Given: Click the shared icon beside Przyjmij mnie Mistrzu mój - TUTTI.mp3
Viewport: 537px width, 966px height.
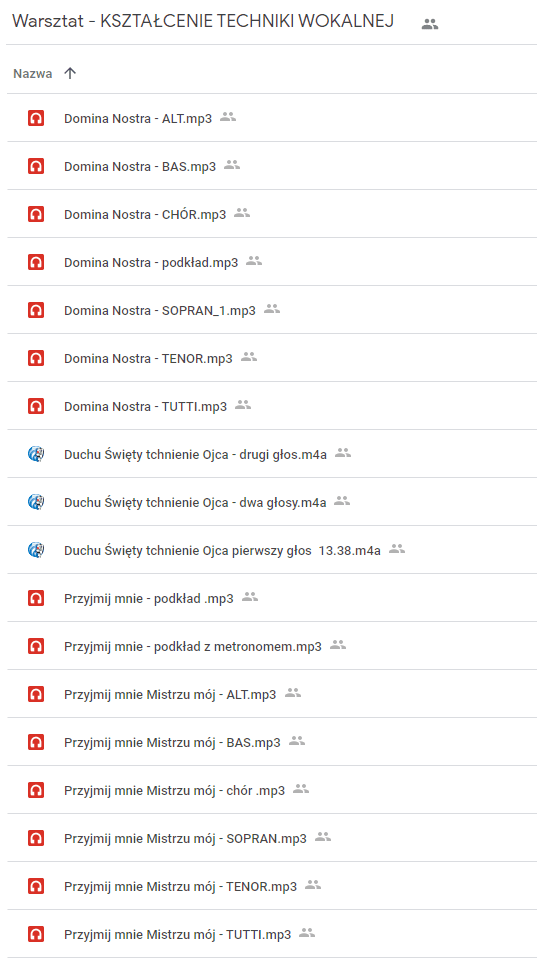Looking at the screenshot, I should click(x=307, y=933).
